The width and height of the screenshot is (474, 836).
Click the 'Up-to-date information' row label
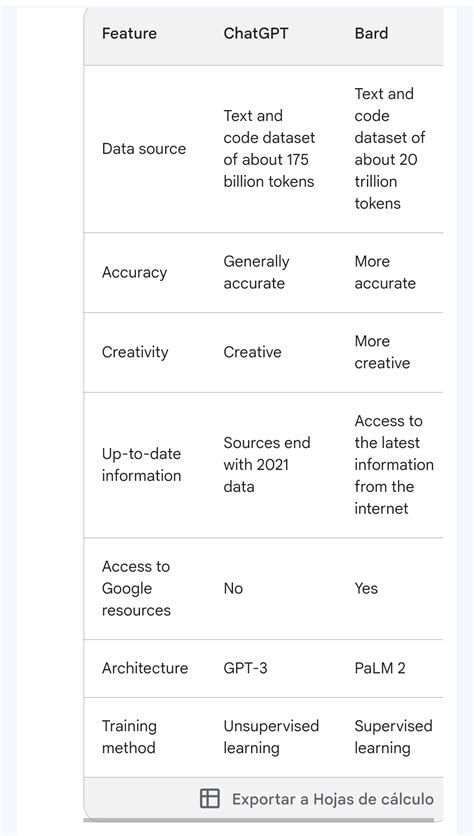click(x=141, y=465)
